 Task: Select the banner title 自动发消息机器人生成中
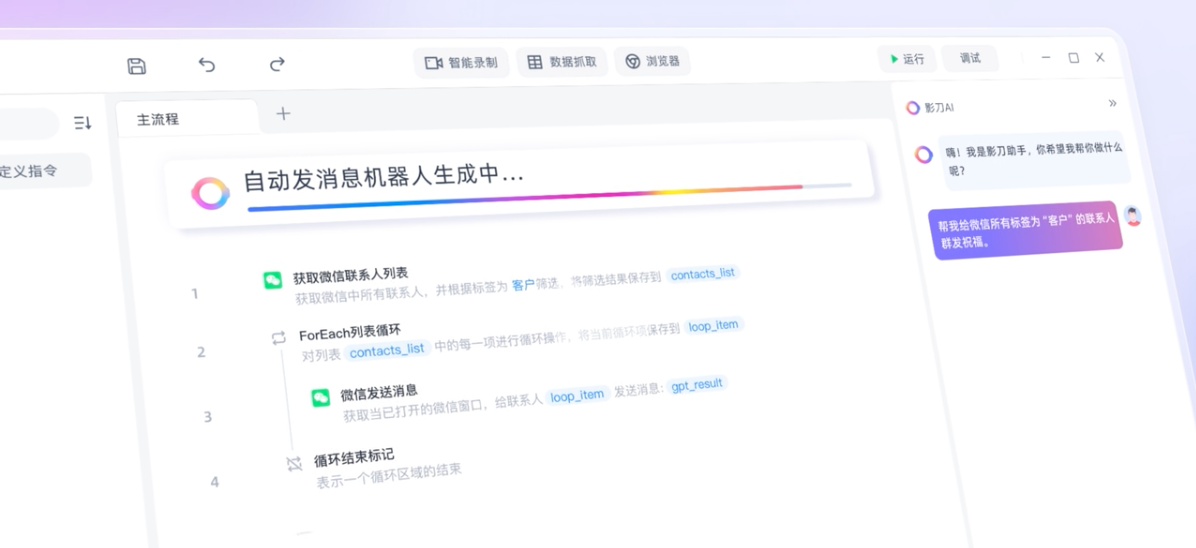coord(384,178)
